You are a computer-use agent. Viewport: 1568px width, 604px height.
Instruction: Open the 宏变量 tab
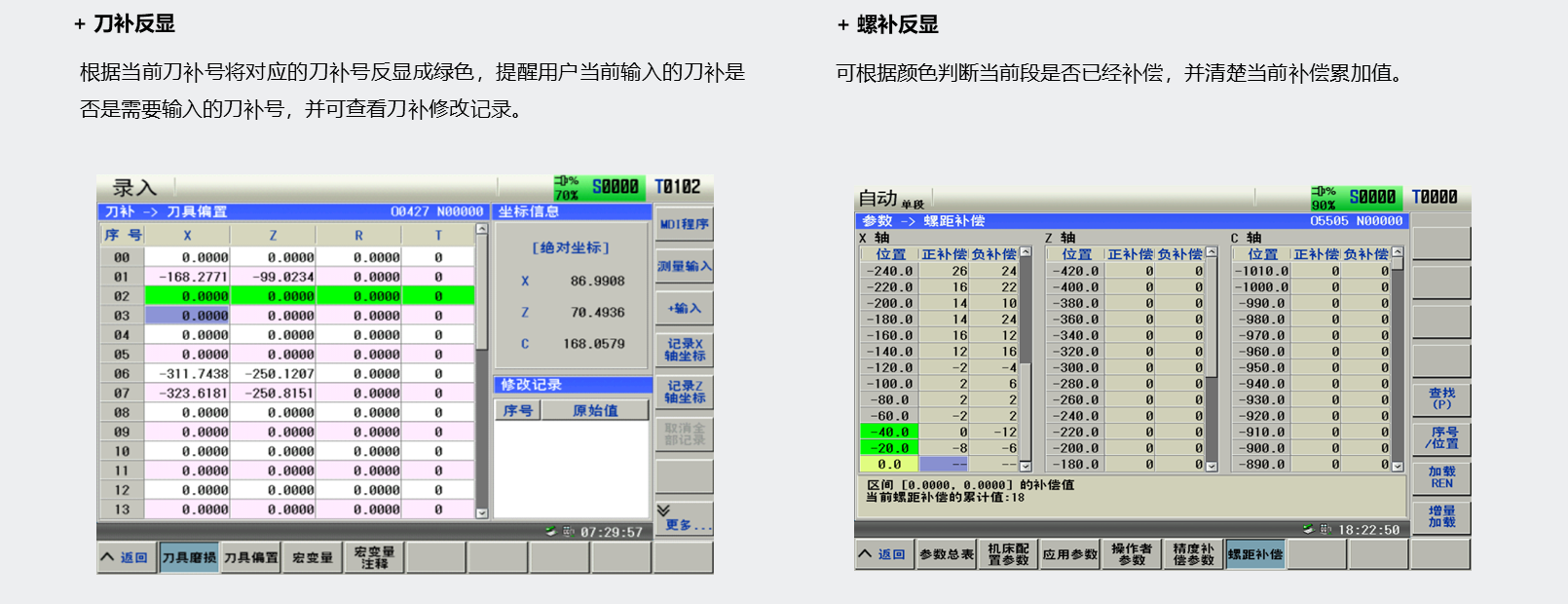click(x=313, y=557)
